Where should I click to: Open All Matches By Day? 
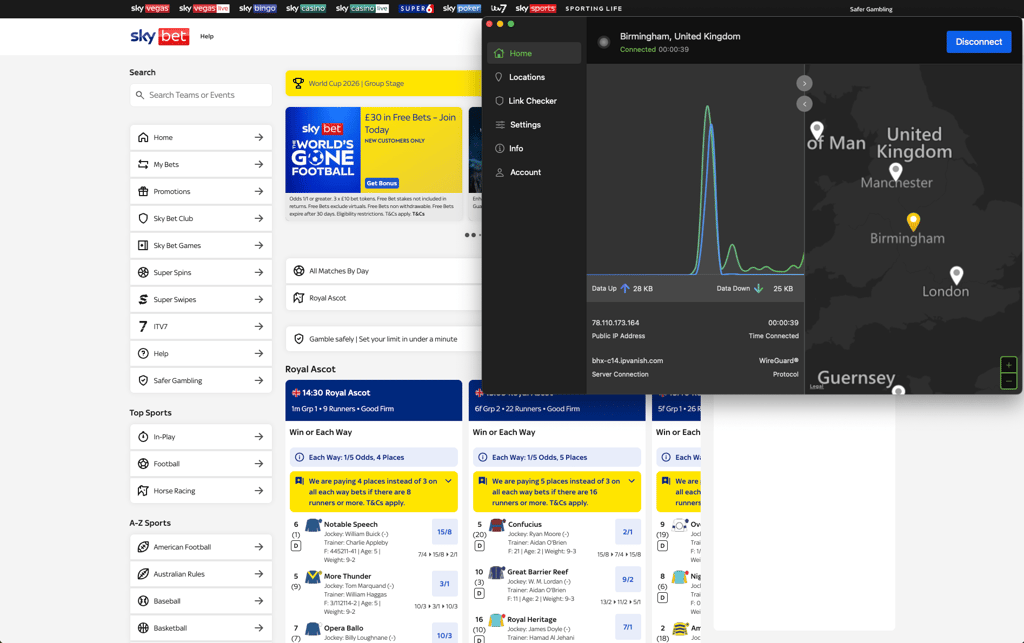pyautogui.click(x=383, y=271)
